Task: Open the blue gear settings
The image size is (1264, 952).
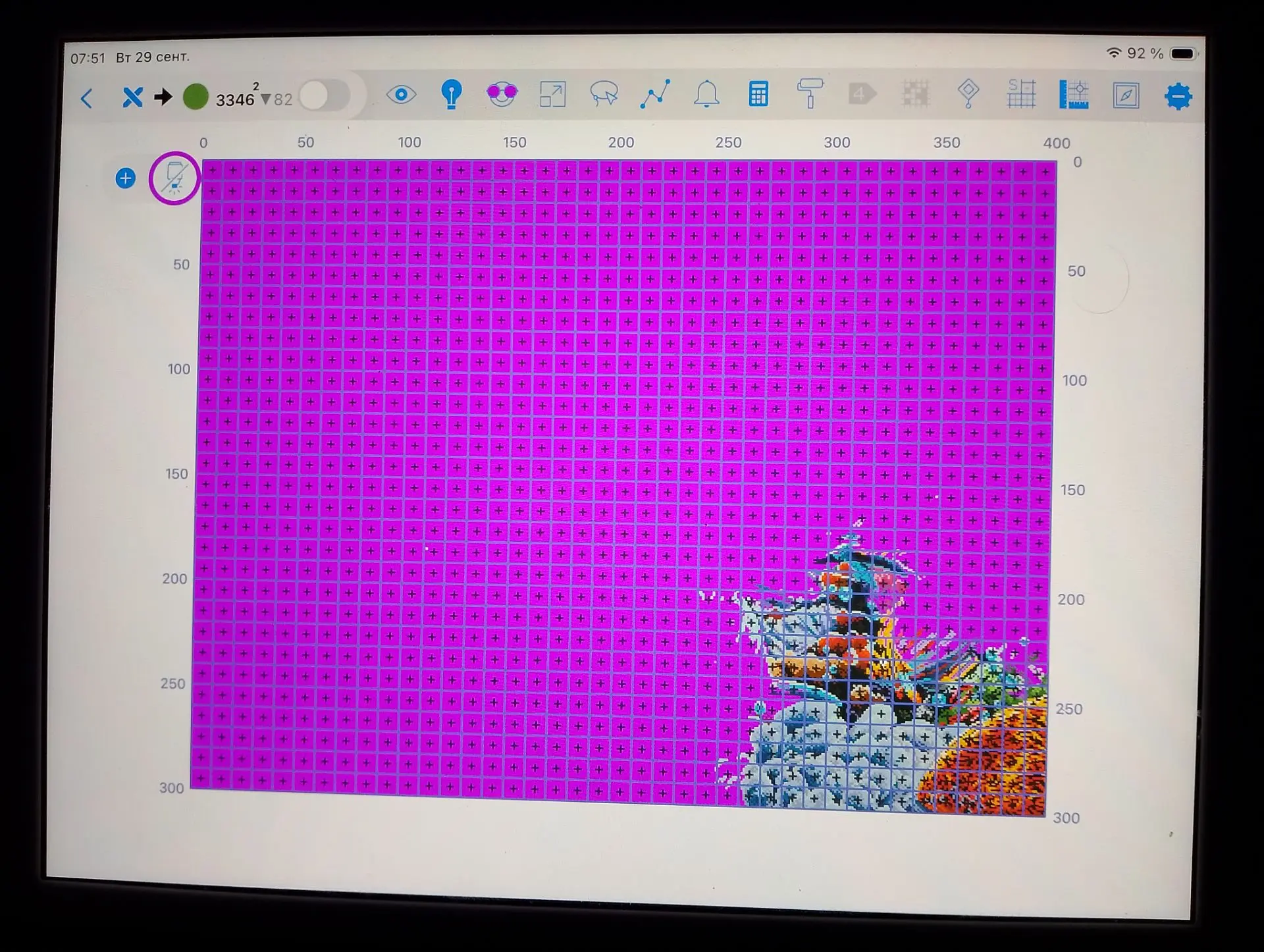Action: (1178, 97)
